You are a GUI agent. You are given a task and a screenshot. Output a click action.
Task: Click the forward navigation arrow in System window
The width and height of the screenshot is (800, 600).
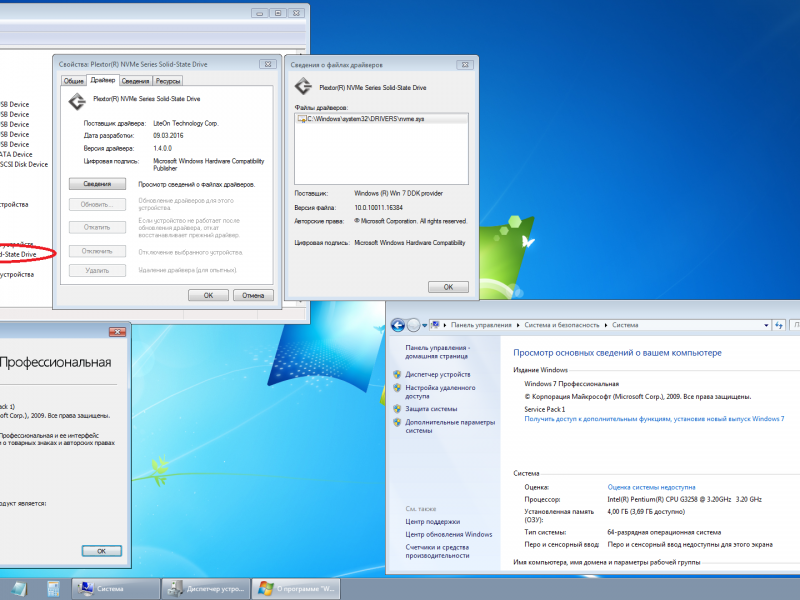[414, 325]
